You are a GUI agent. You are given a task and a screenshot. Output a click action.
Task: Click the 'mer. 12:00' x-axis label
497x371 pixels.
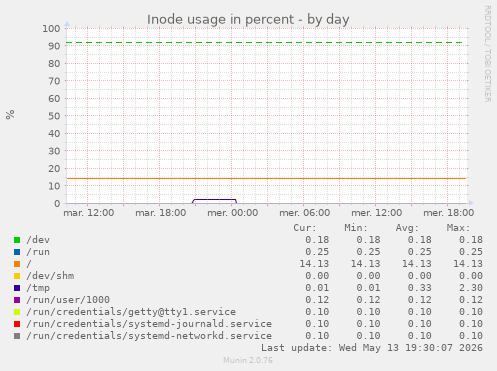[x=377, y=213]
